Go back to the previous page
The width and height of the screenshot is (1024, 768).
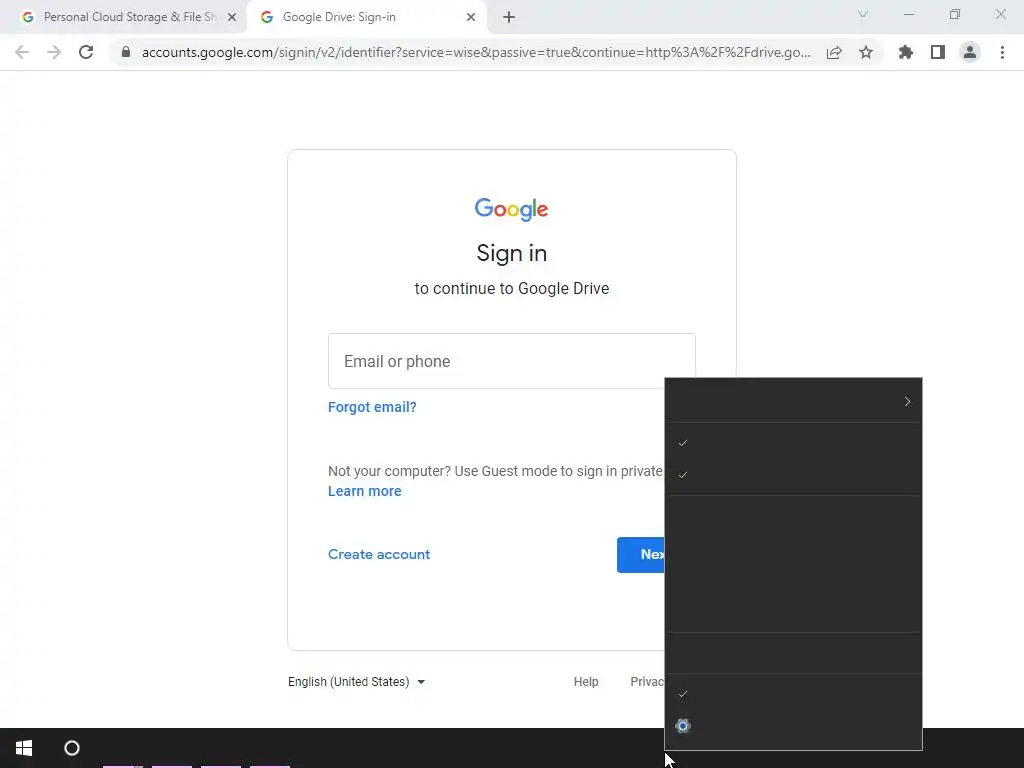(22, 52)
